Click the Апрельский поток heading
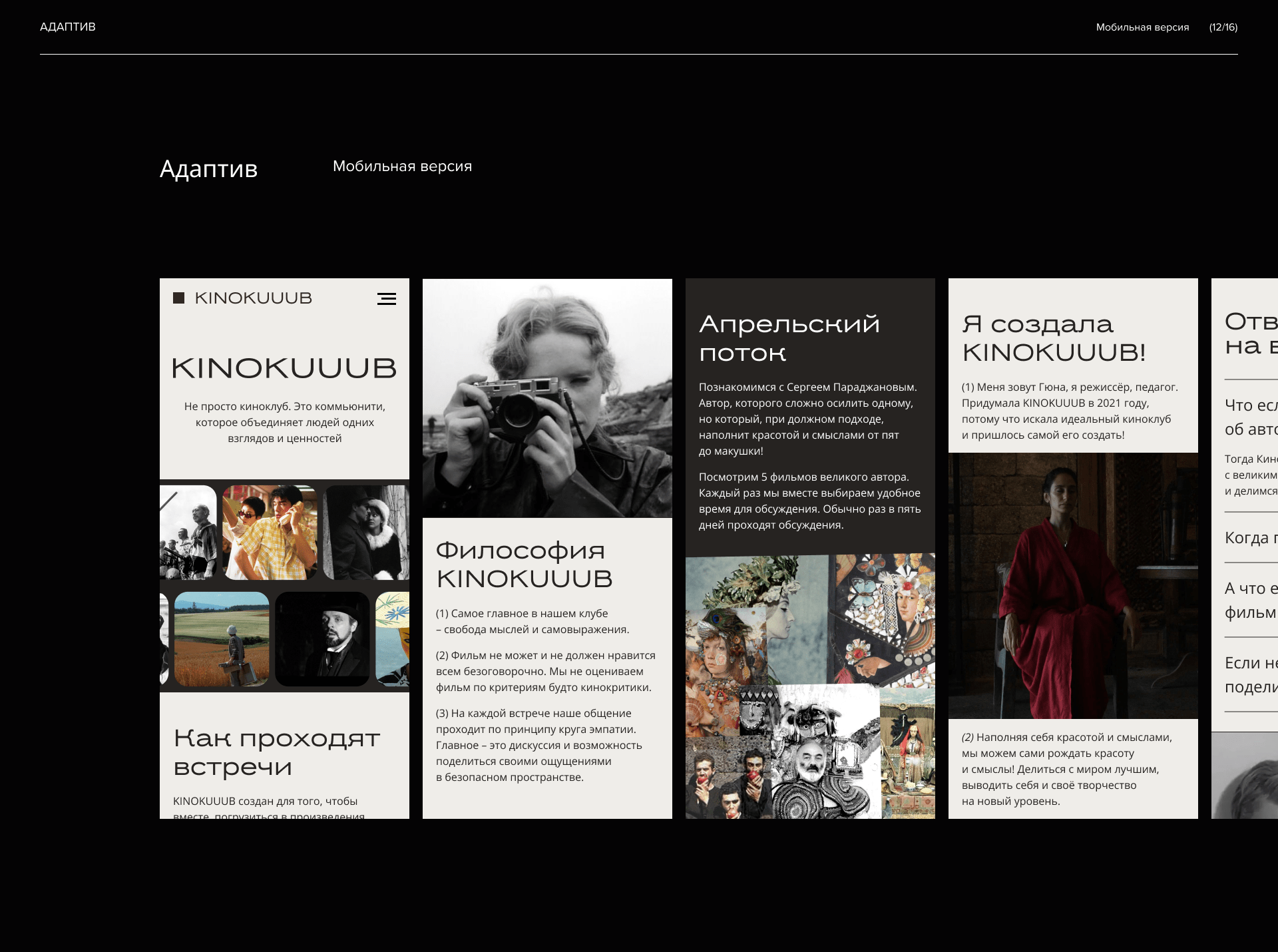1278x952 pixels. [x=789, y=338]
